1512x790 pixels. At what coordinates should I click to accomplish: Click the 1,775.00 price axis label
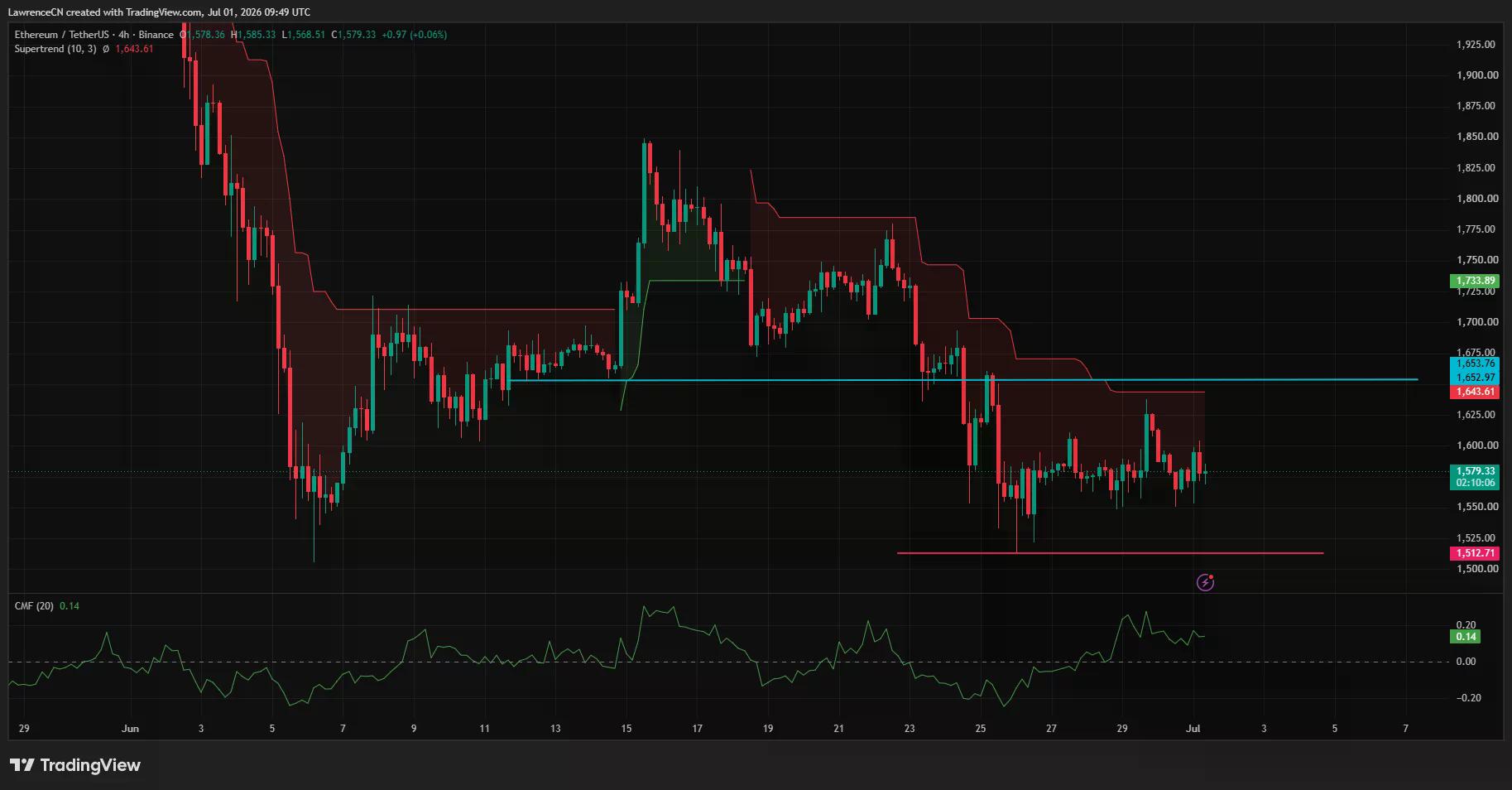1477,229
